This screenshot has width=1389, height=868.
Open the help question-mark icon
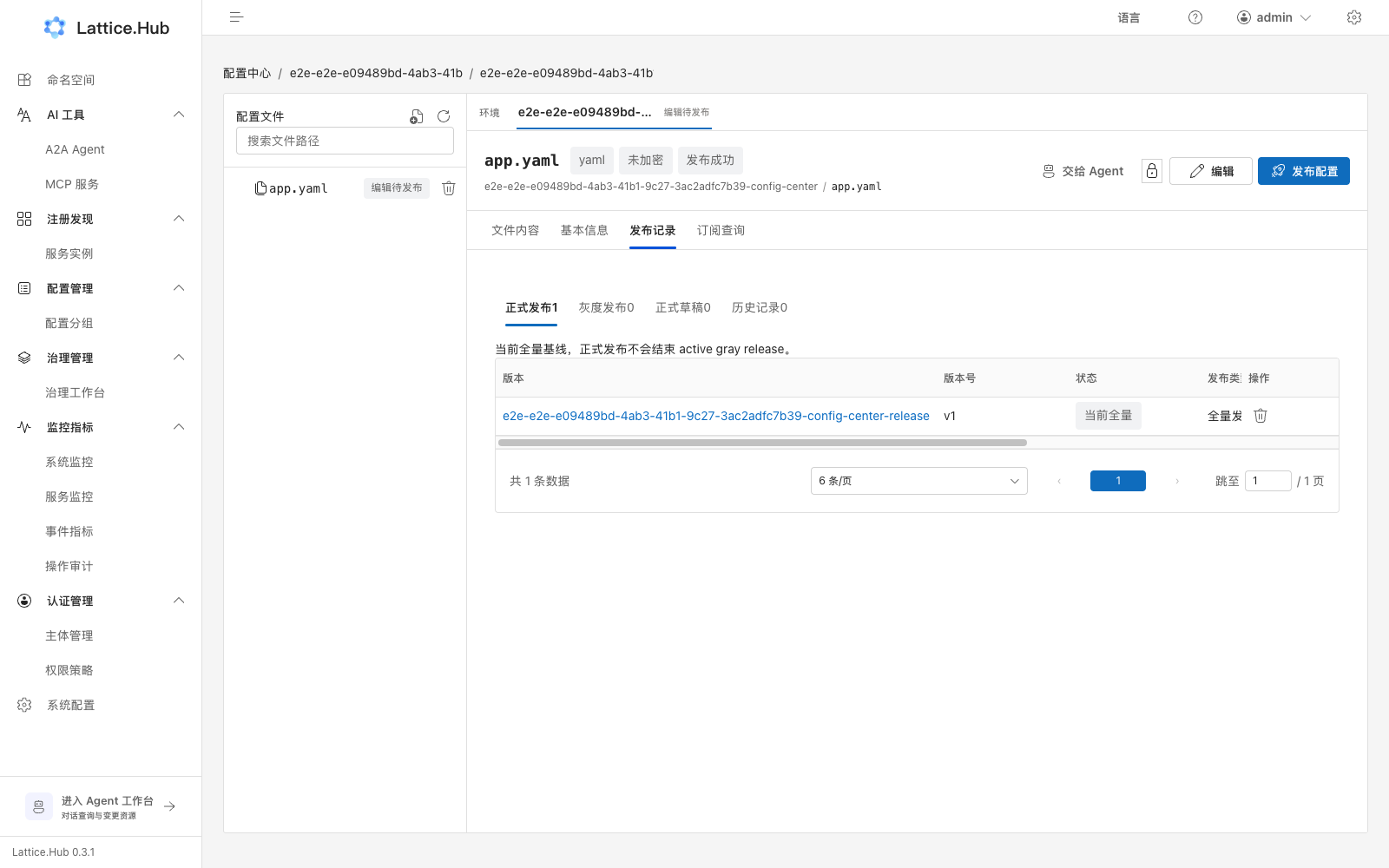1195,17
